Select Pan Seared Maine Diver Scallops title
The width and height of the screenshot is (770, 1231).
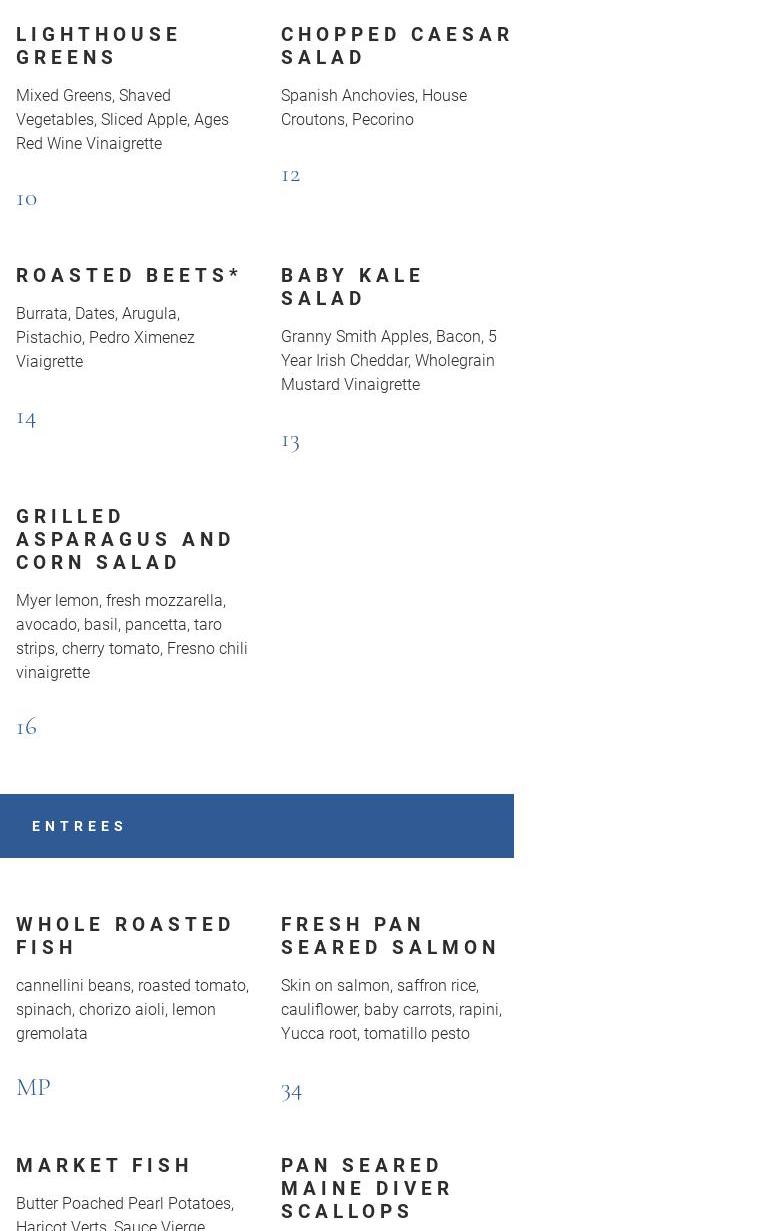(x=366, y=1188)
